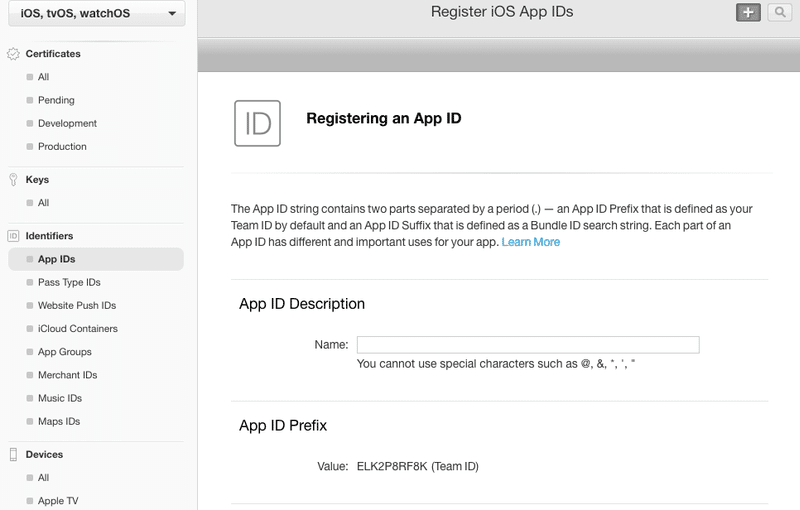Viewport: 800px width, 510px height.
Task: Click the Devices phone icon
Action: pyautogui.click(x=13, y=455)
